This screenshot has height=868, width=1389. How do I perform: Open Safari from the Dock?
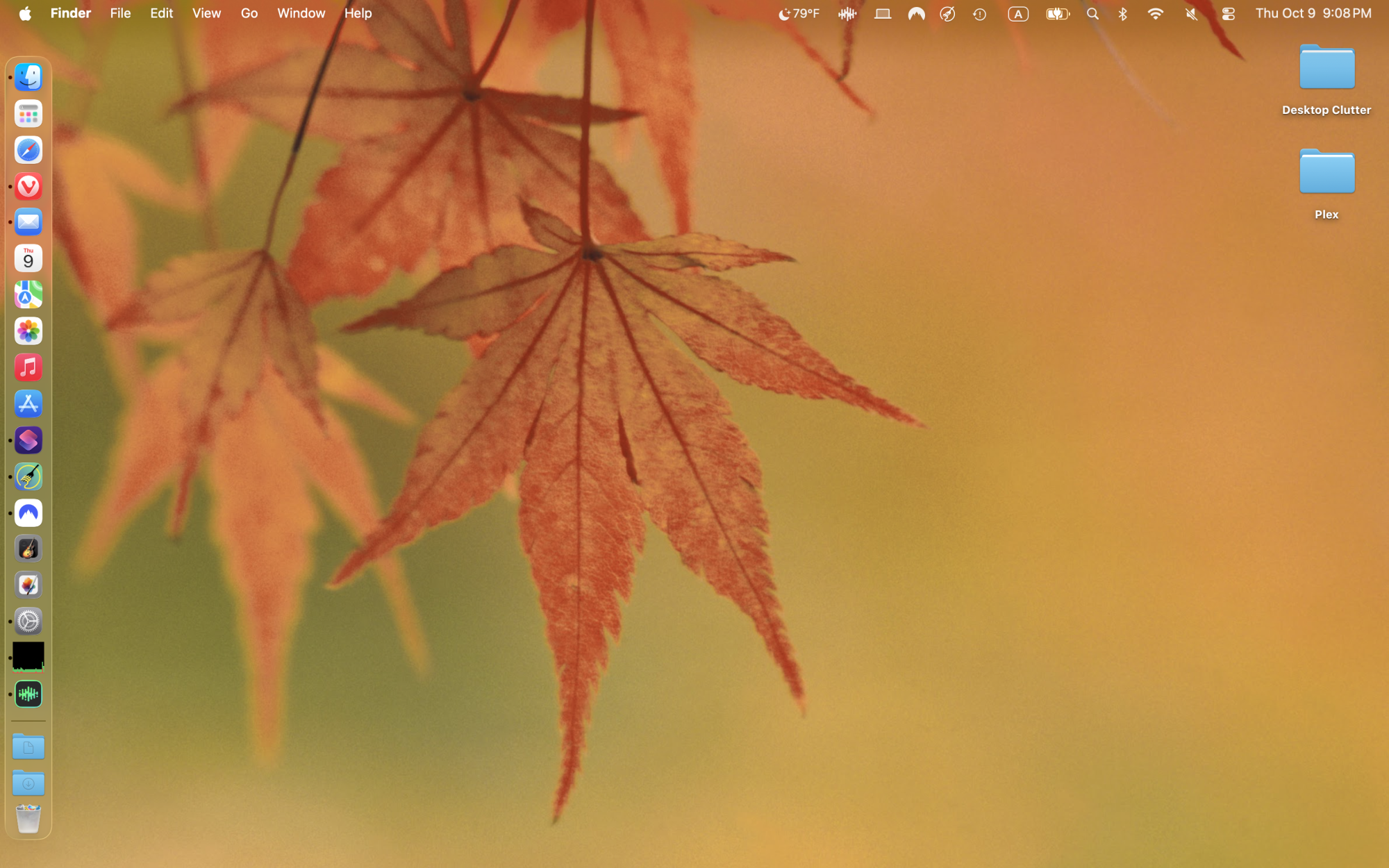point(28,150)
